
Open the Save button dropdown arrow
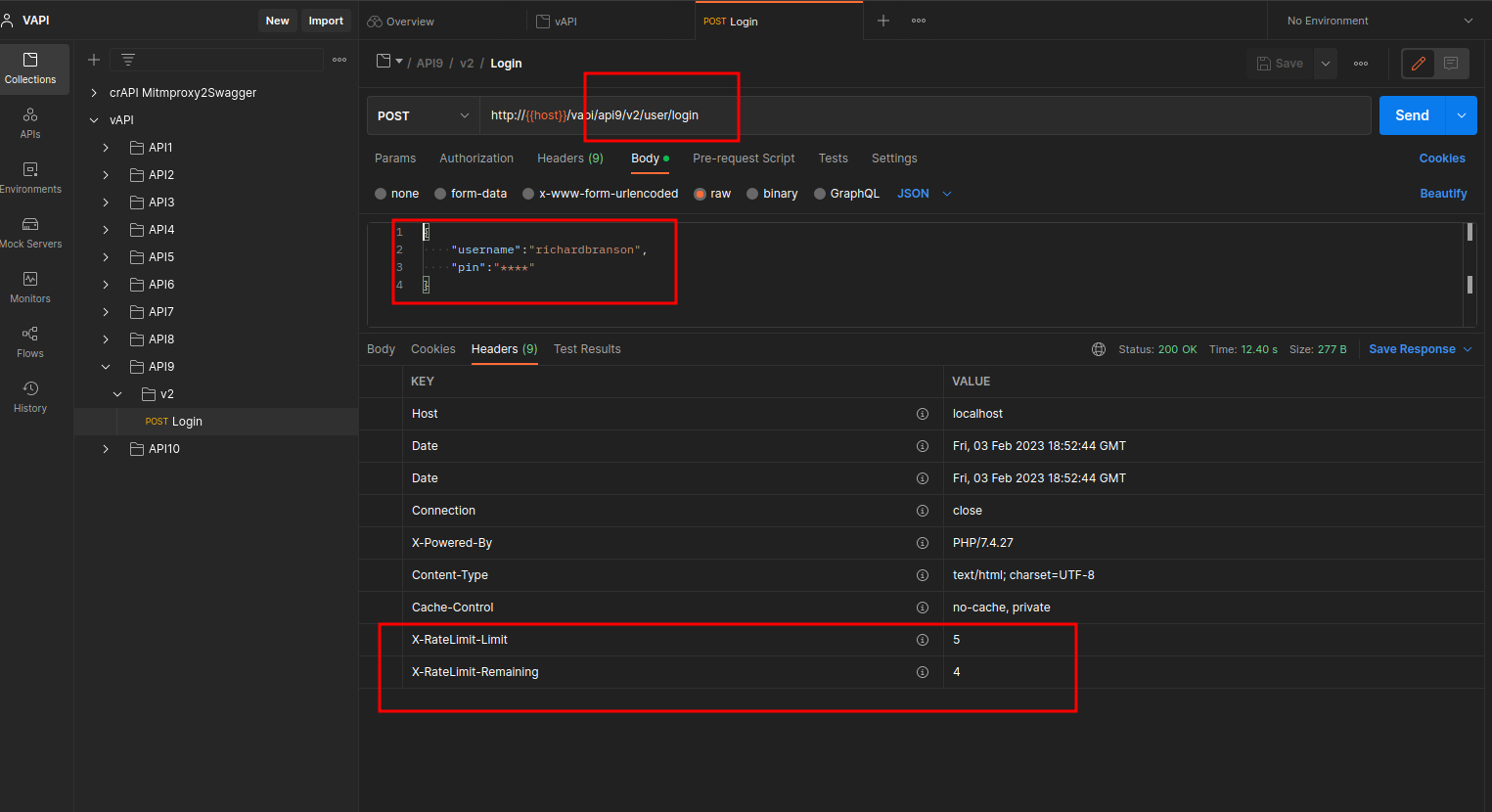(x=1325, y=64)
